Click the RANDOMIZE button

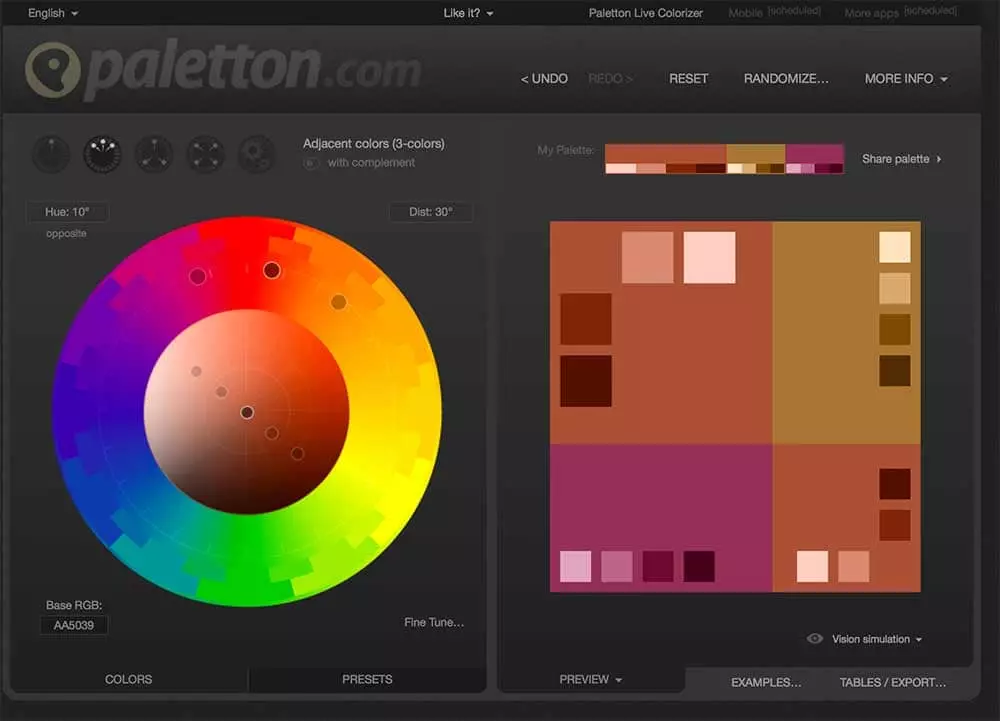pyautogui.click(x=786, y=78)
